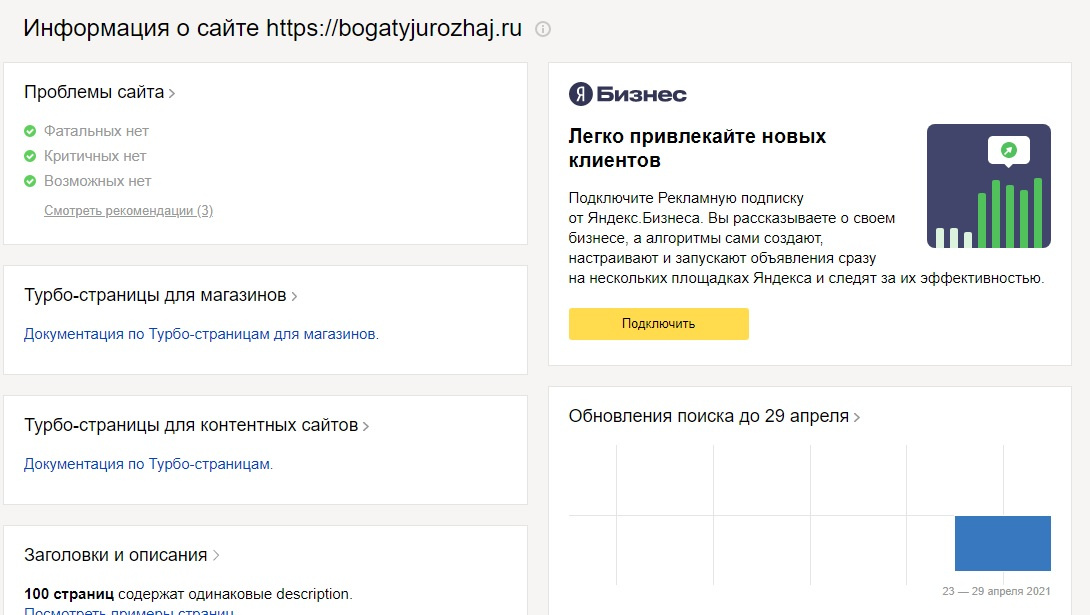Click the green checkmark next to Фатальных нет
The width and height of the screenshot is (1090, 615).
(x=30, y=131)
